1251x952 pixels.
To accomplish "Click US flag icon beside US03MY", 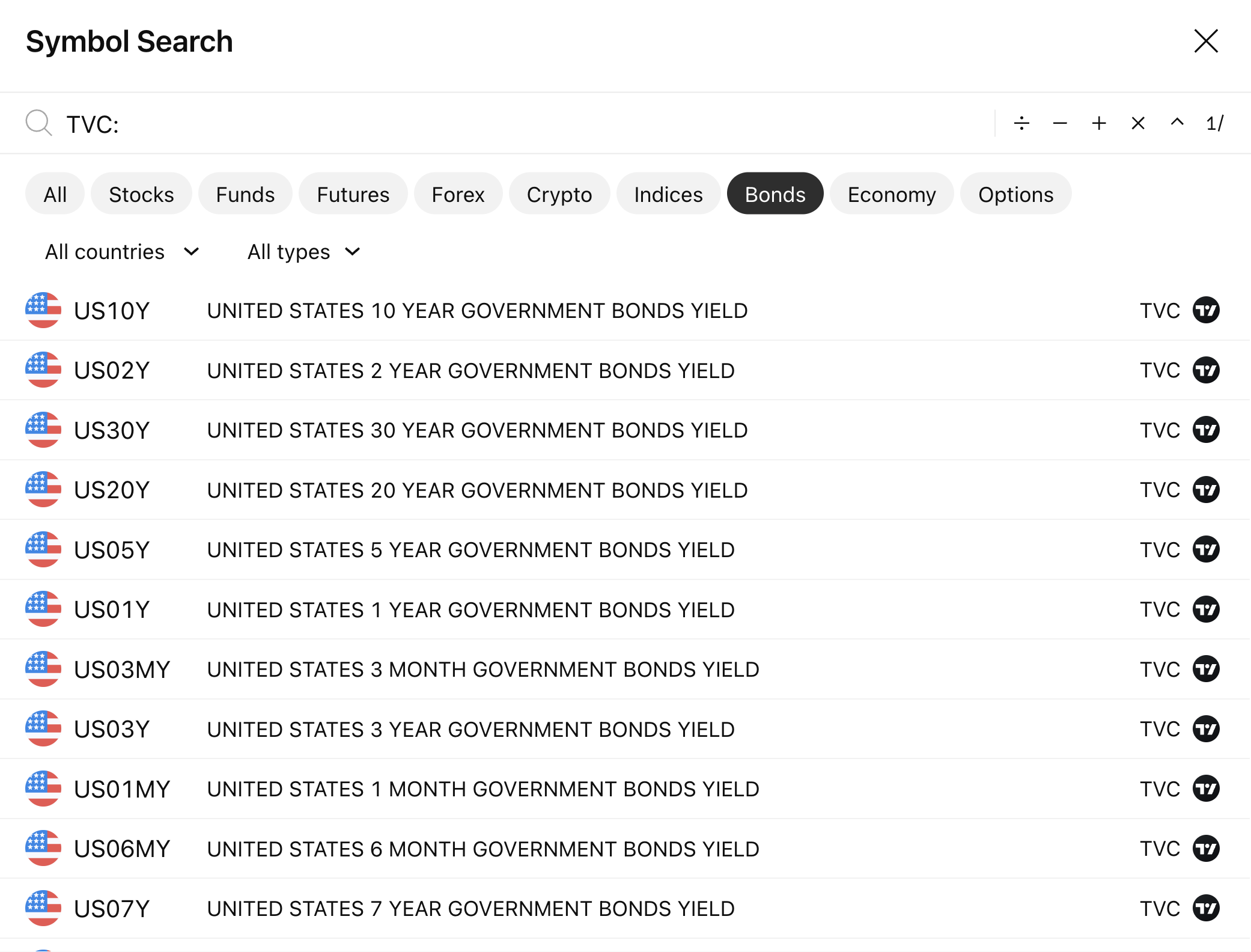I will click(43, 669).
